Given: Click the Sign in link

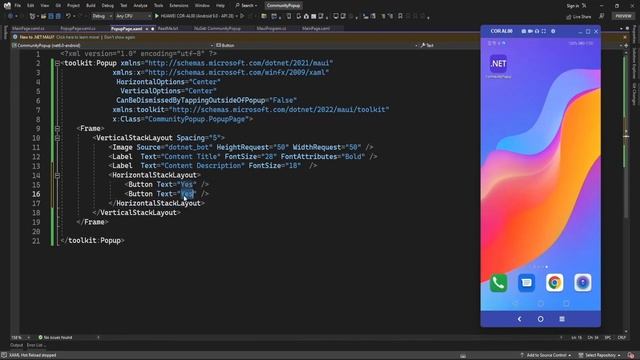Looking at the screenshot, I should (573, 6).
